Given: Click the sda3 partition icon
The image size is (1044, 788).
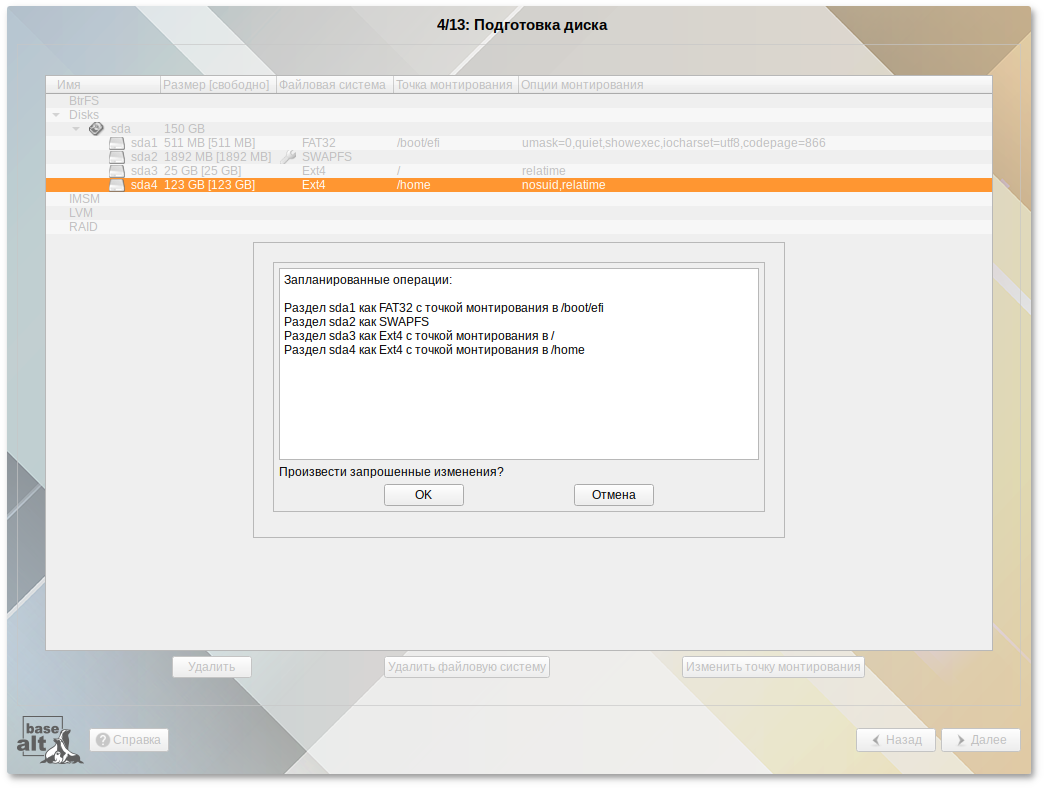Looking at the screenshot, I should pos(117,171).
